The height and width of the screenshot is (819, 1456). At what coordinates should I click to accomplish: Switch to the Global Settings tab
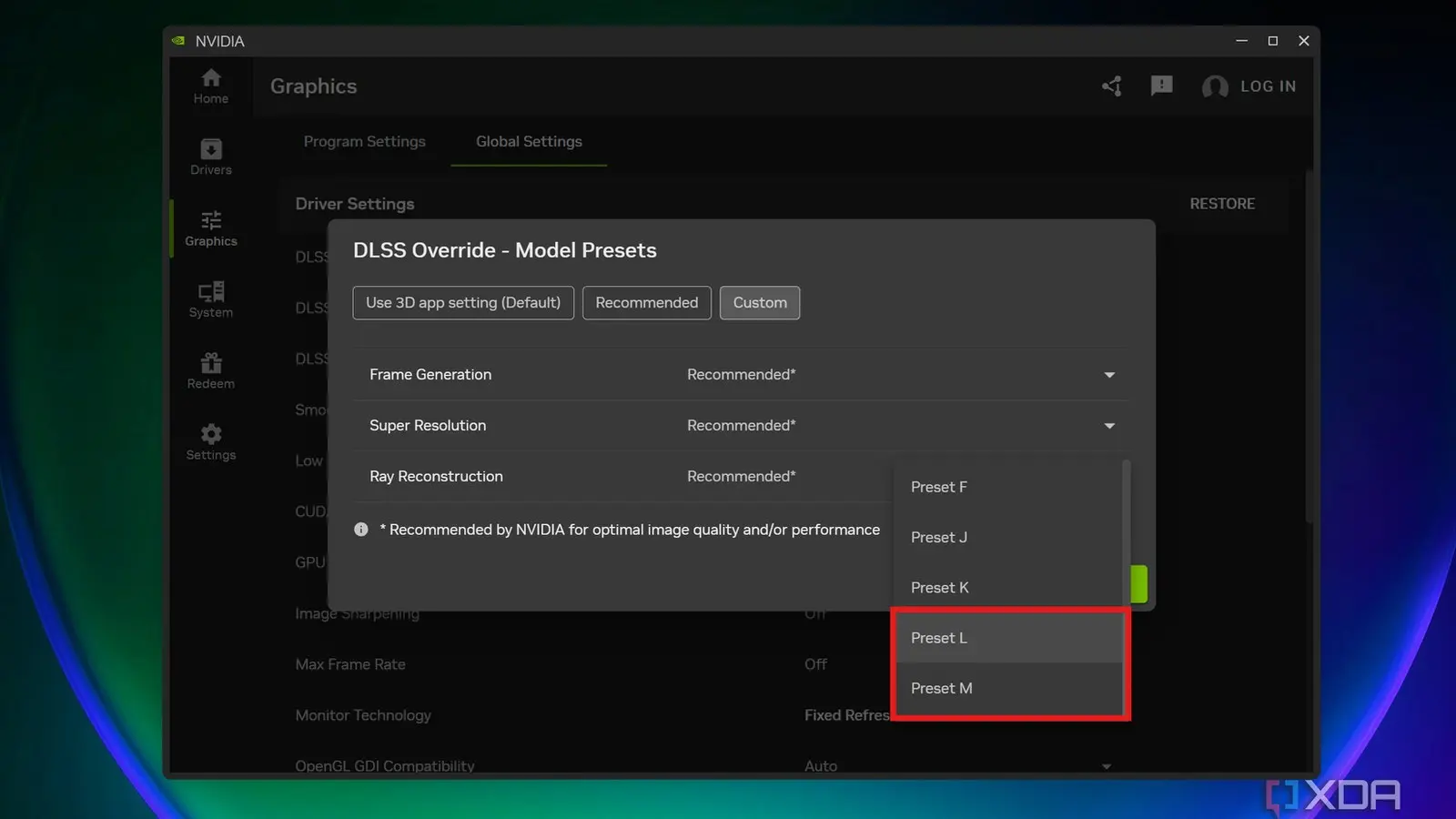(529, 141)
